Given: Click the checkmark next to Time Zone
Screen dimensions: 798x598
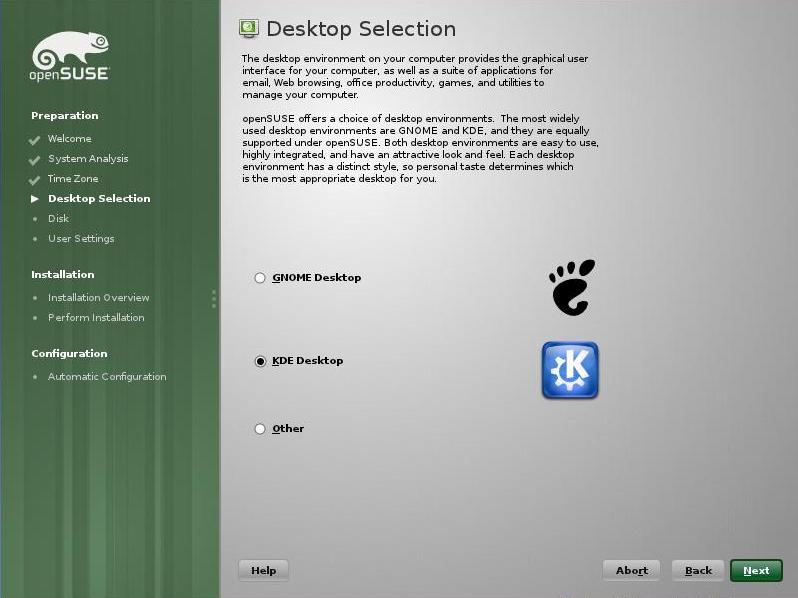Looking at the screenshot, I should (34, 180).
